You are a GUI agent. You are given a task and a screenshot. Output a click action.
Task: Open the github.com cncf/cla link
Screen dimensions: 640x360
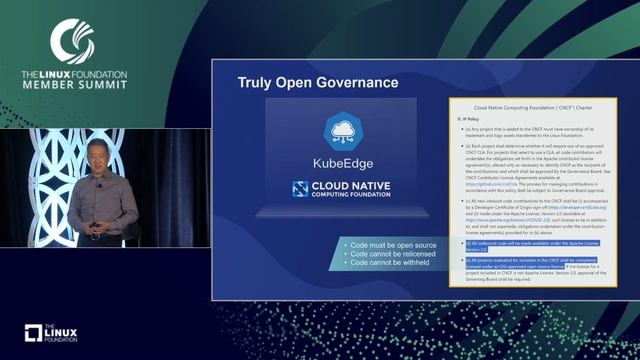tap(491, 184)
